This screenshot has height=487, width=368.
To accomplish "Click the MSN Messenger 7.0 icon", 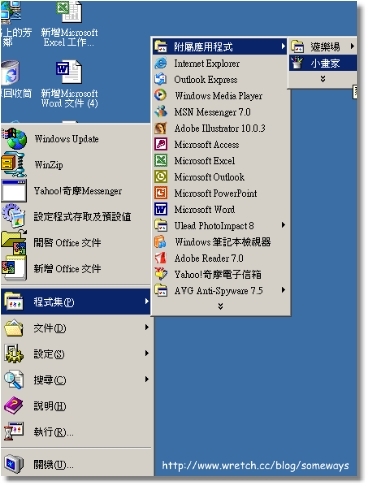I will click(x=161, y=112).
